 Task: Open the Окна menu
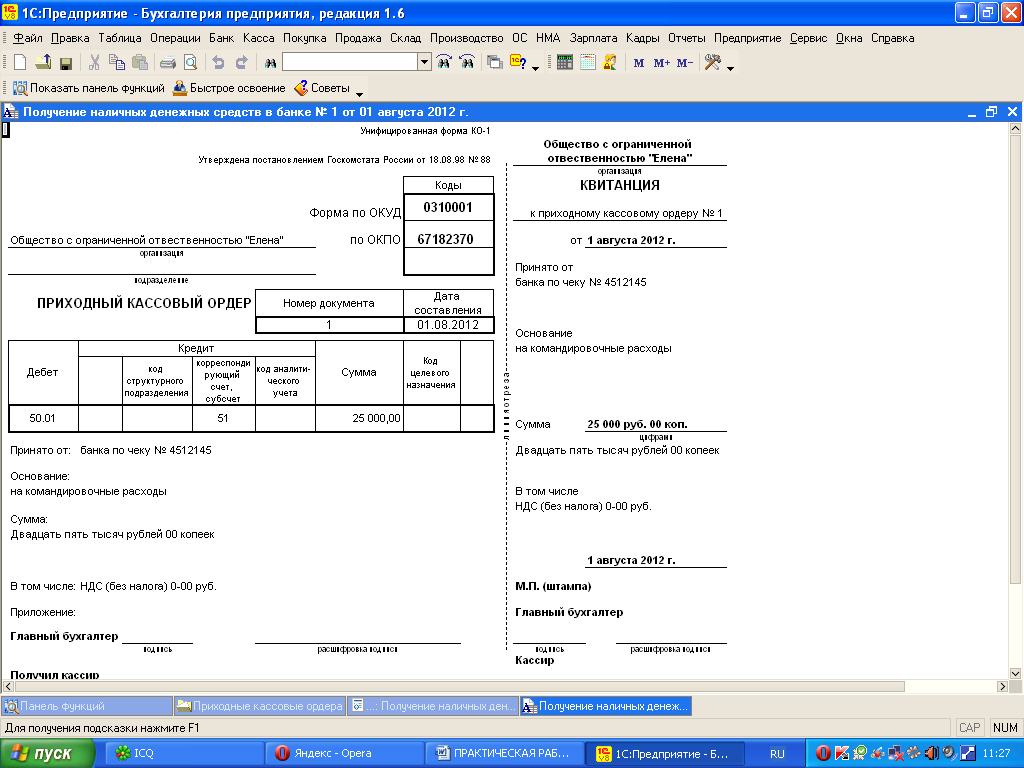[x=849, y=38]
